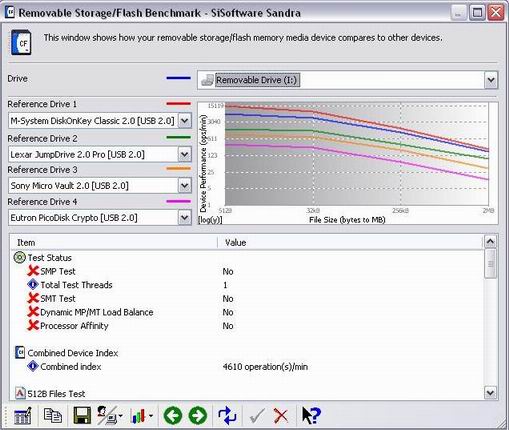This screenshot has width=509, height=430.
Task: Click the list scroll up arrow
Action: click(x=490, y=242)
